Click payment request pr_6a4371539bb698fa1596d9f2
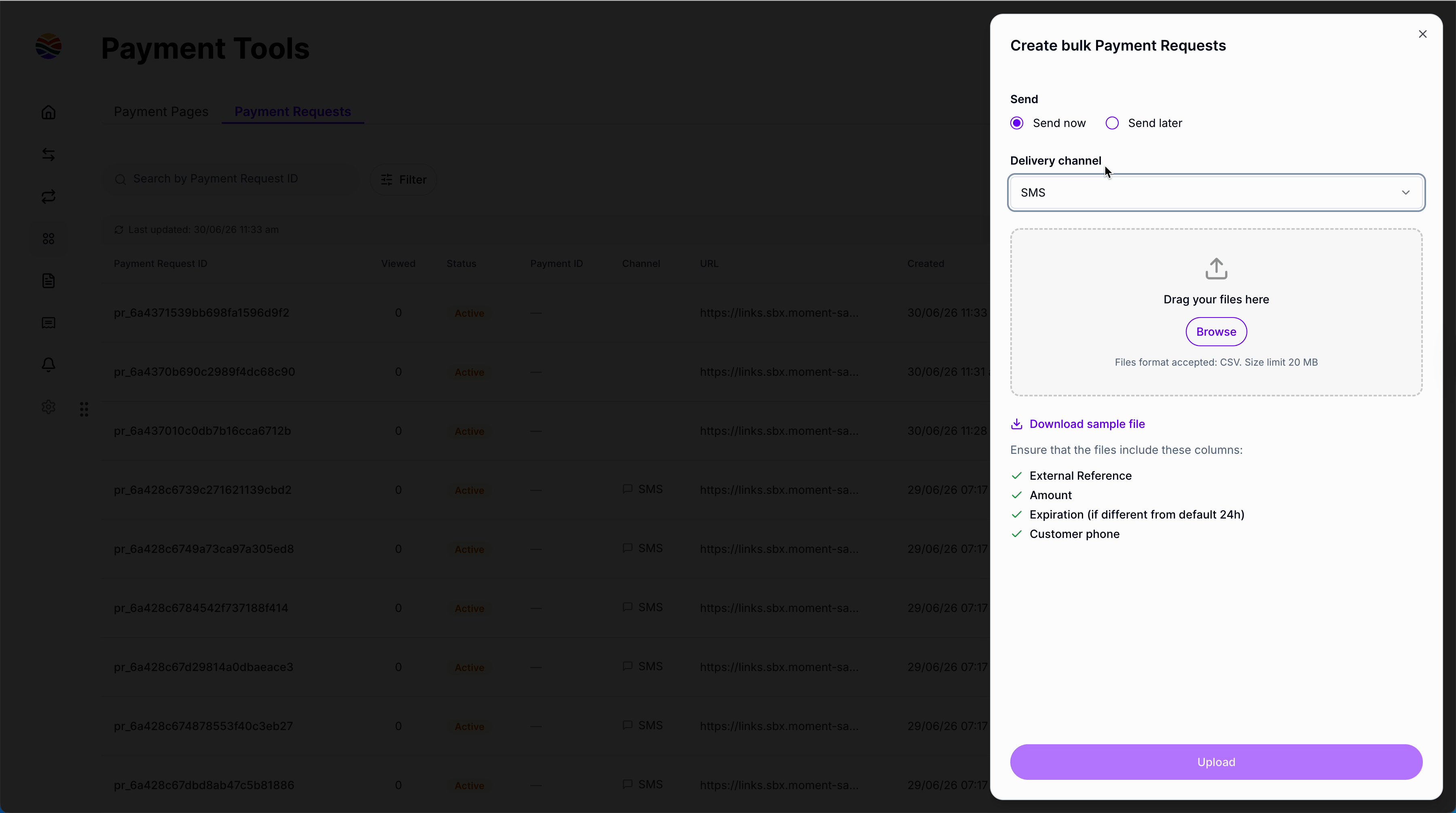 201,313
